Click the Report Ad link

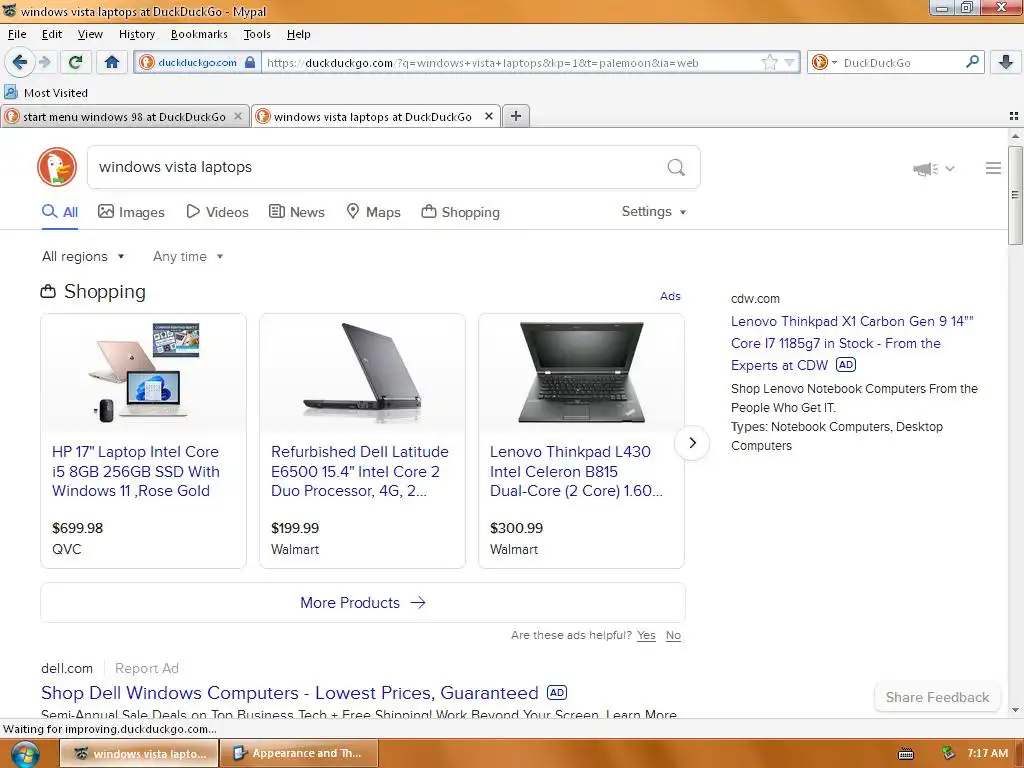pos(146,668)
